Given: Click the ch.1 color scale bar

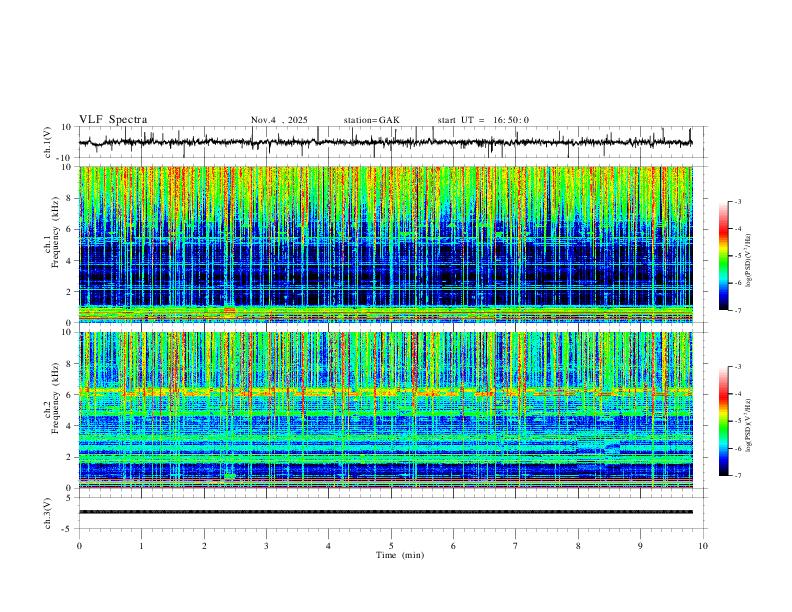Looking at the screenshot, I should pyautogui.click(x=724, y=256).
